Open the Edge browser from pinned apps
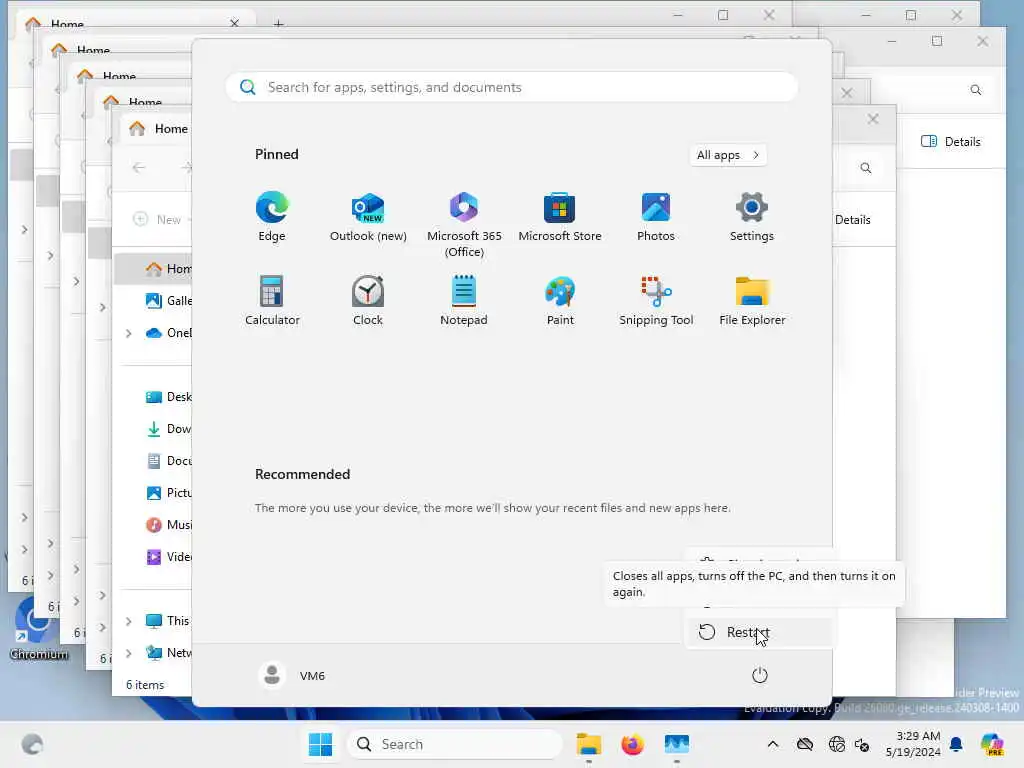Image resolution: width=1024 pixels, height=768 pixels. tap(272, 217)
